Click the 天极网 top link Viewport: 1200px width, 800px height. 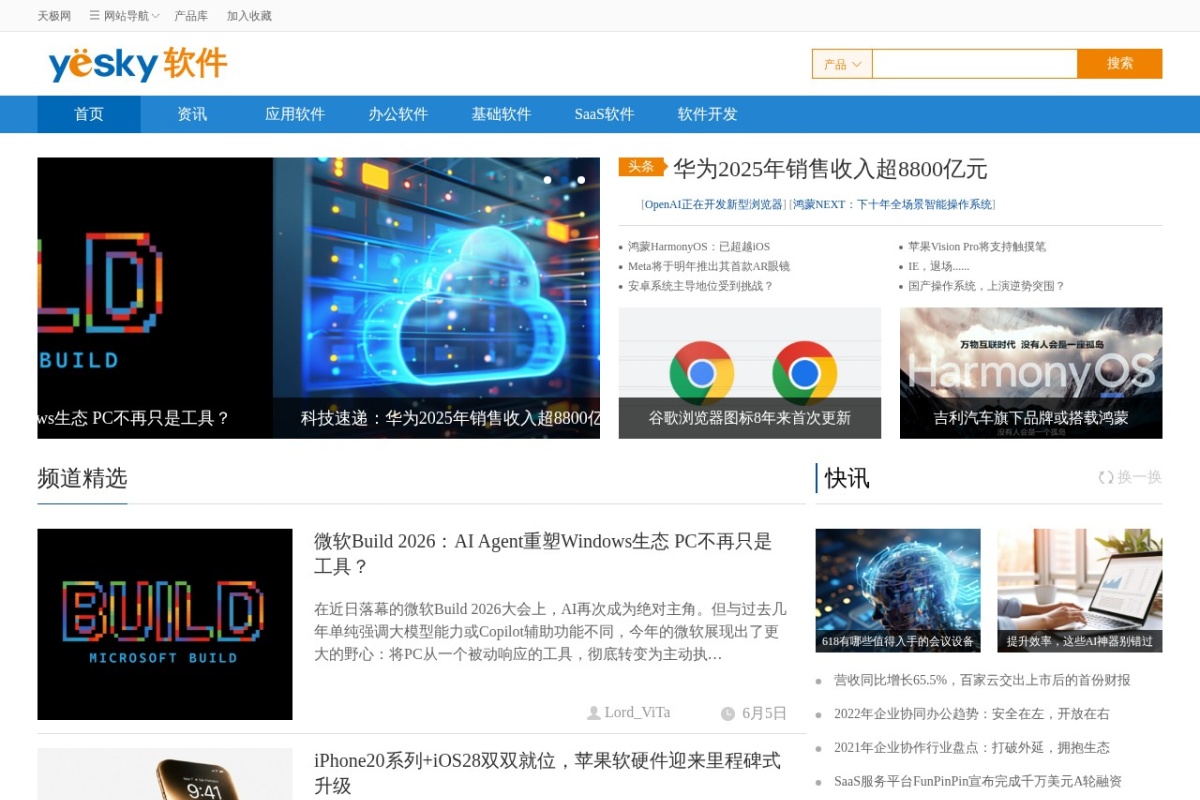(54, 16)
